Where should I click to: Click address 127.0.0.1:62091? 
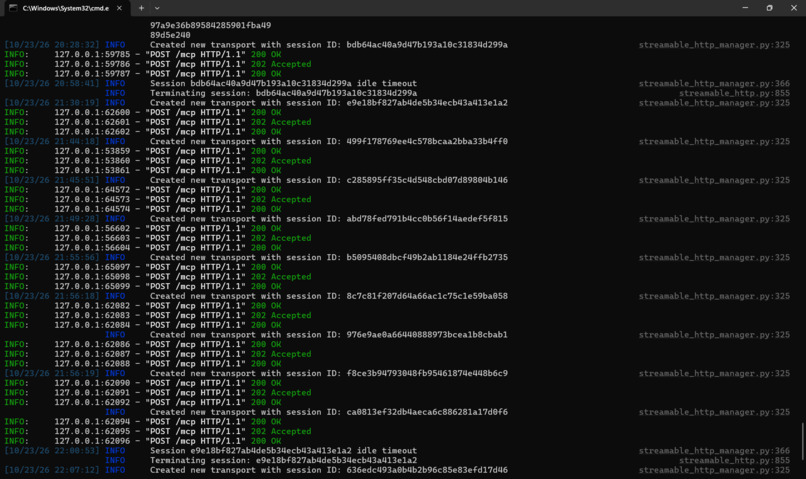pos(92,393)
